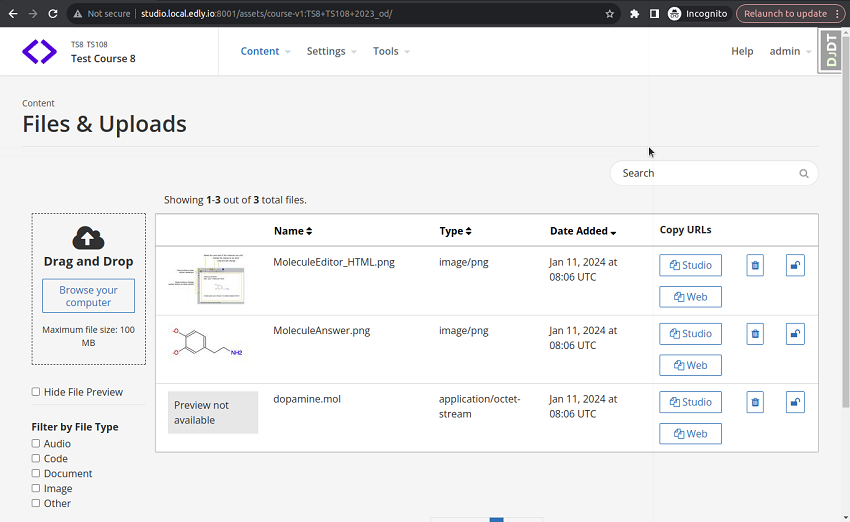Open browser extensions puzzle icon

click(x=634, y=14)
